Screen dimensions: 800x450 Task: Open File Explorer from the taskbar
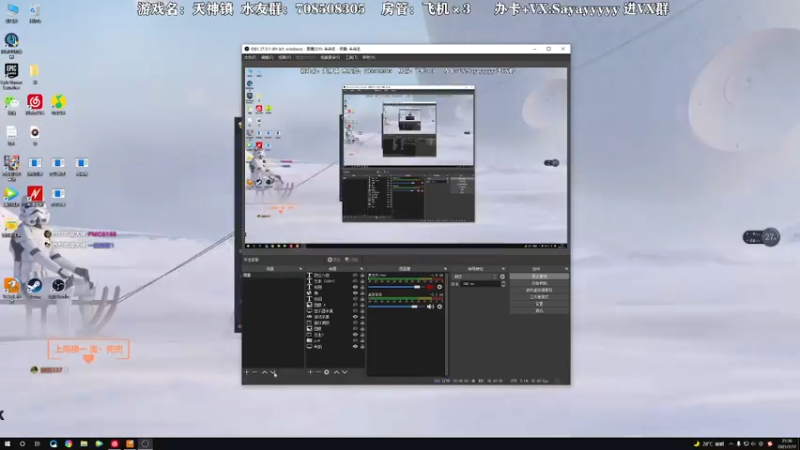pyautogui.click(x=84, y=444)
